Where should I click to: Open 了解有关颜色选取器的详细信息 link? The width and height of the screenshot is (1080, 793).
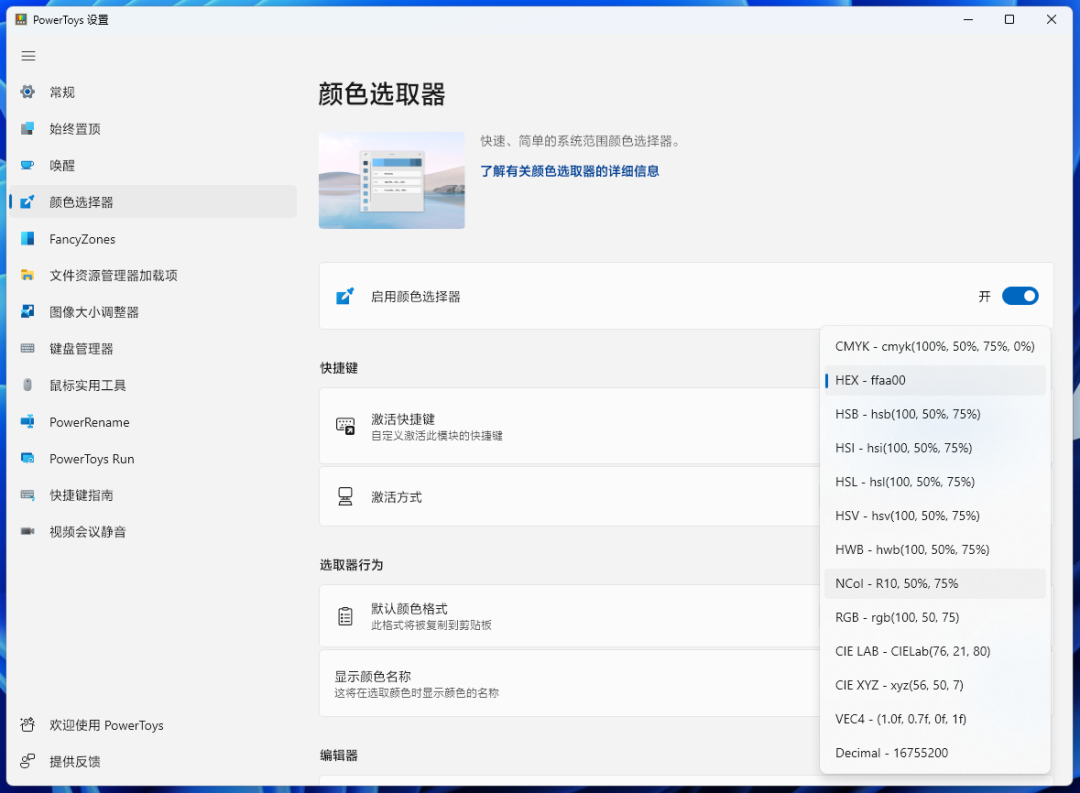click(x=570, y=171)
